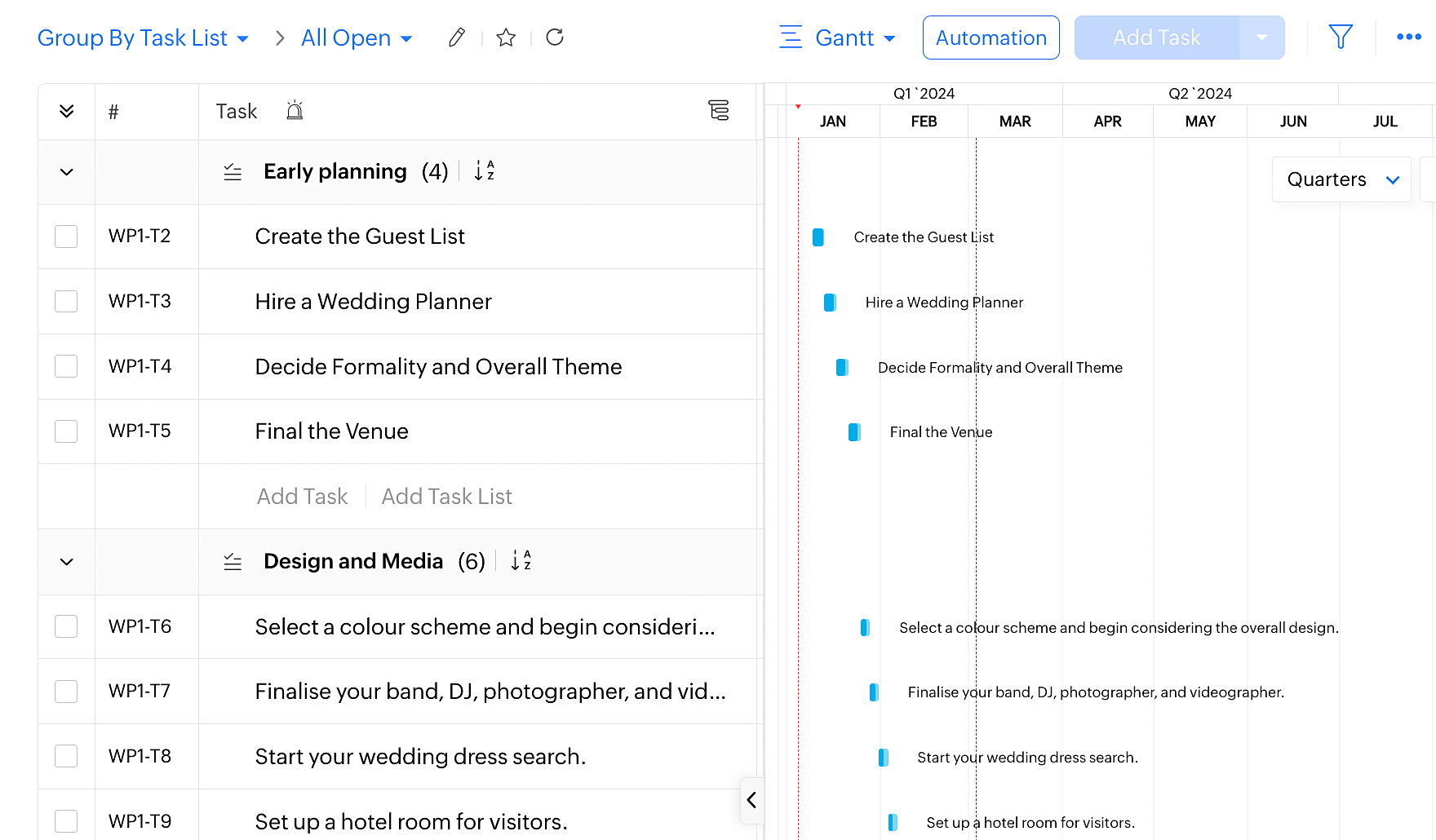This screenshot has height=840, width=1436.
Task: Collapse the Early planning task list
Action: click(x=67, y=172)
